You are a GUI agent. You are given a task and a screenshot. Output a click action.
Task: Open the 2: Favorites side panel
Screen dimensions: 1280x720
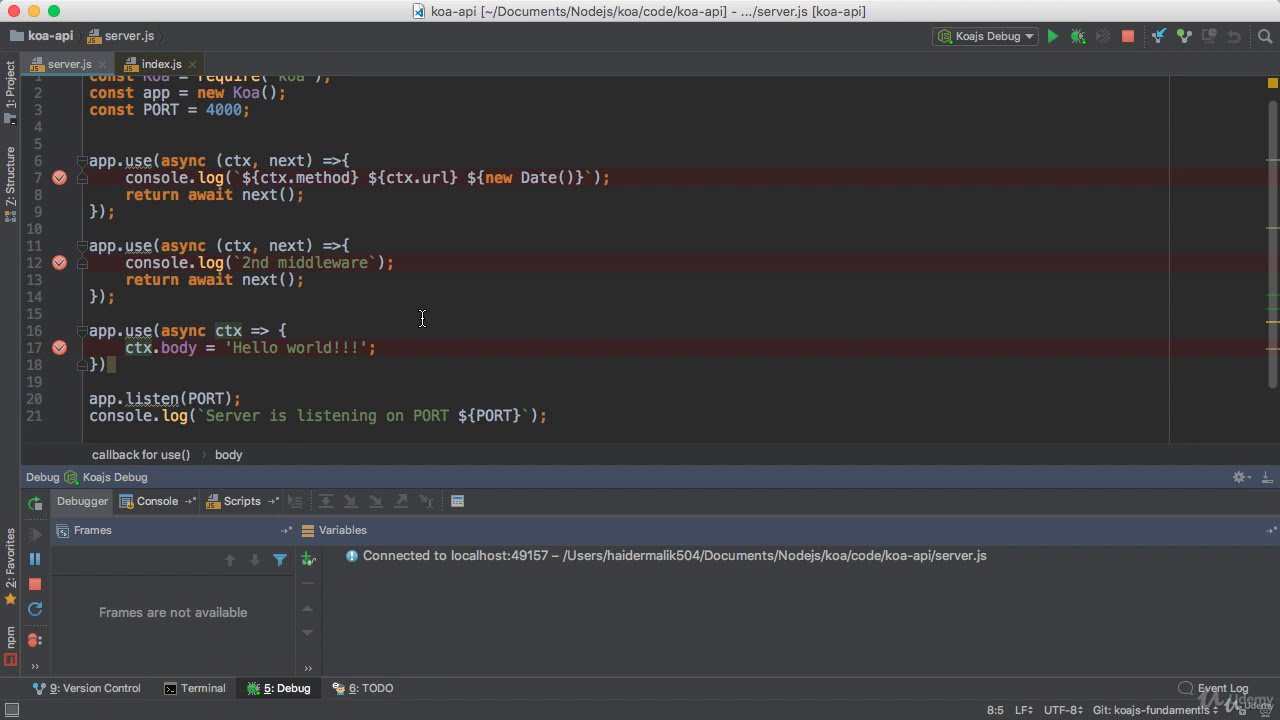pyautogui.click(x=10, y=567)
